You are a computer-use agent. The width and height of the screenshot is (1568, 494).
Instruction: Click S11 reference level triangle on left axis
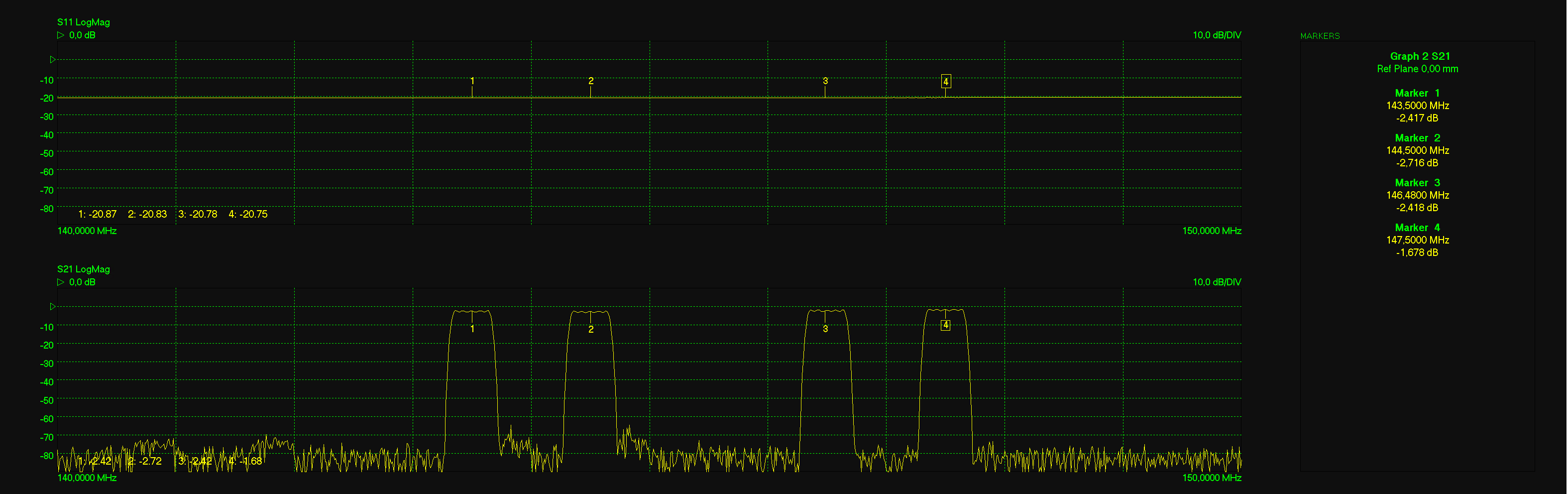click(x=53, y=60)
